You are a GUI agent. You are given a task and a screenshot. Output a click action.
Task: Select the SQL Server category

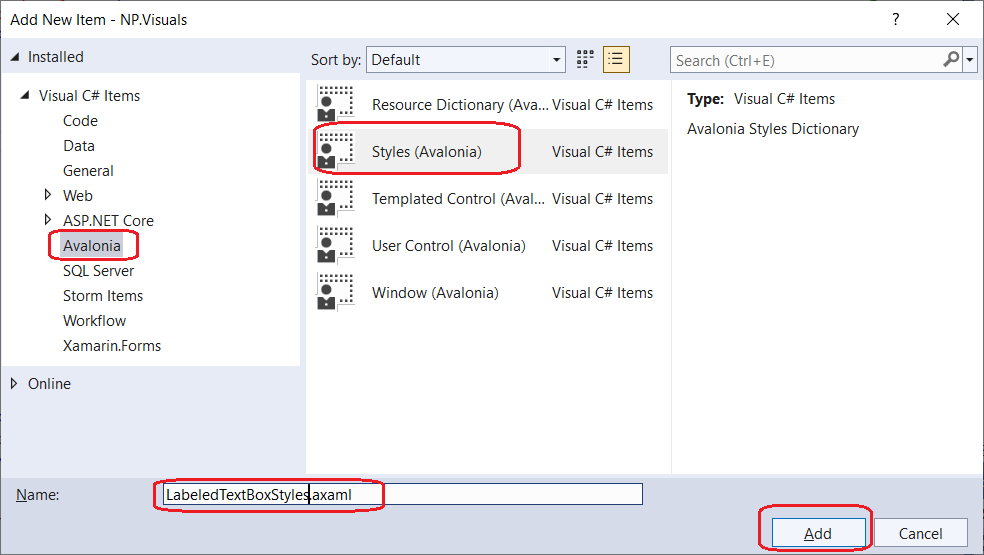[x=99, y=271]
